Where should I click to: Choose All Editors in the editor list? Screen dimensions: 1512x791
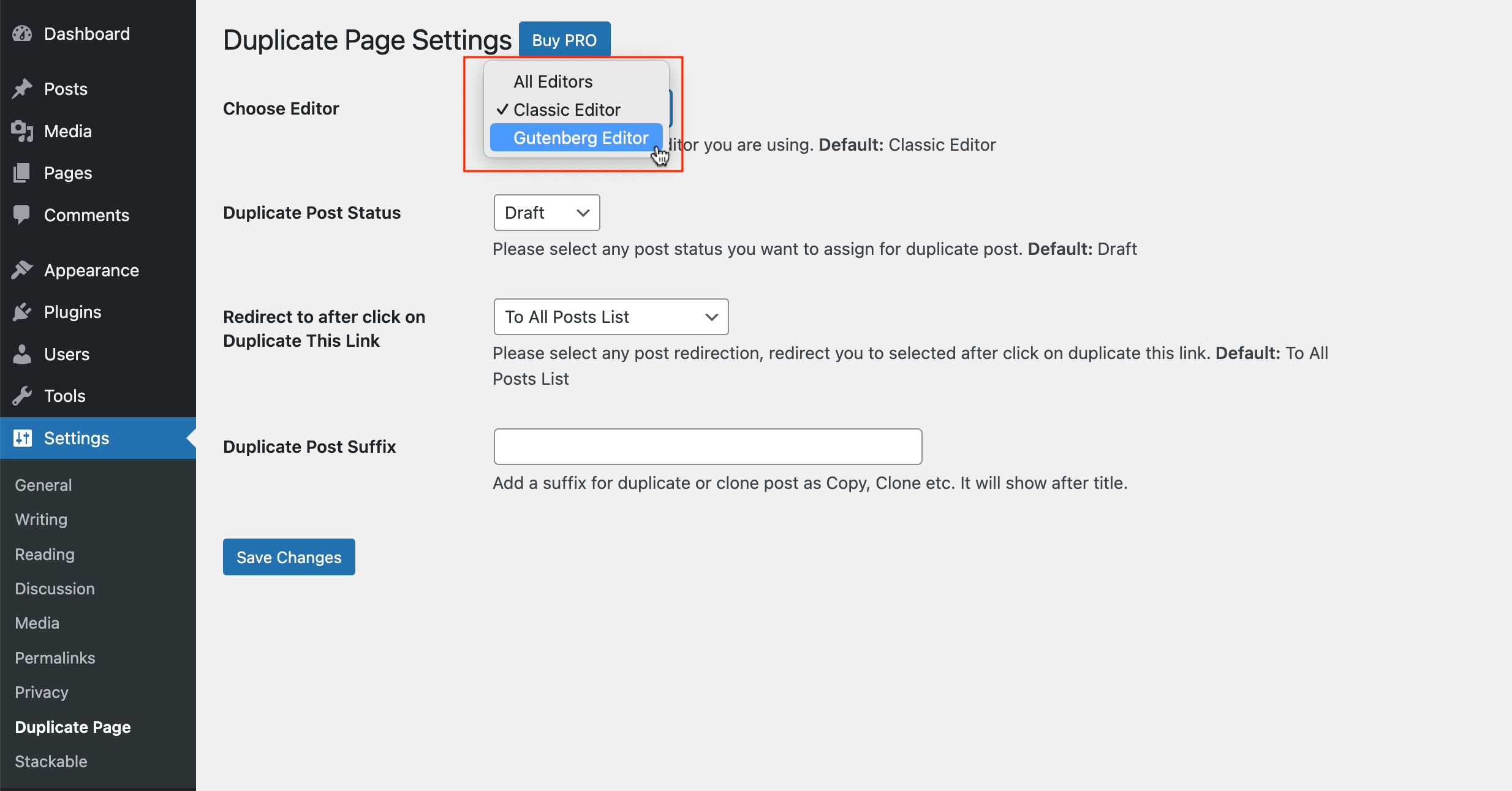(552, 80)
